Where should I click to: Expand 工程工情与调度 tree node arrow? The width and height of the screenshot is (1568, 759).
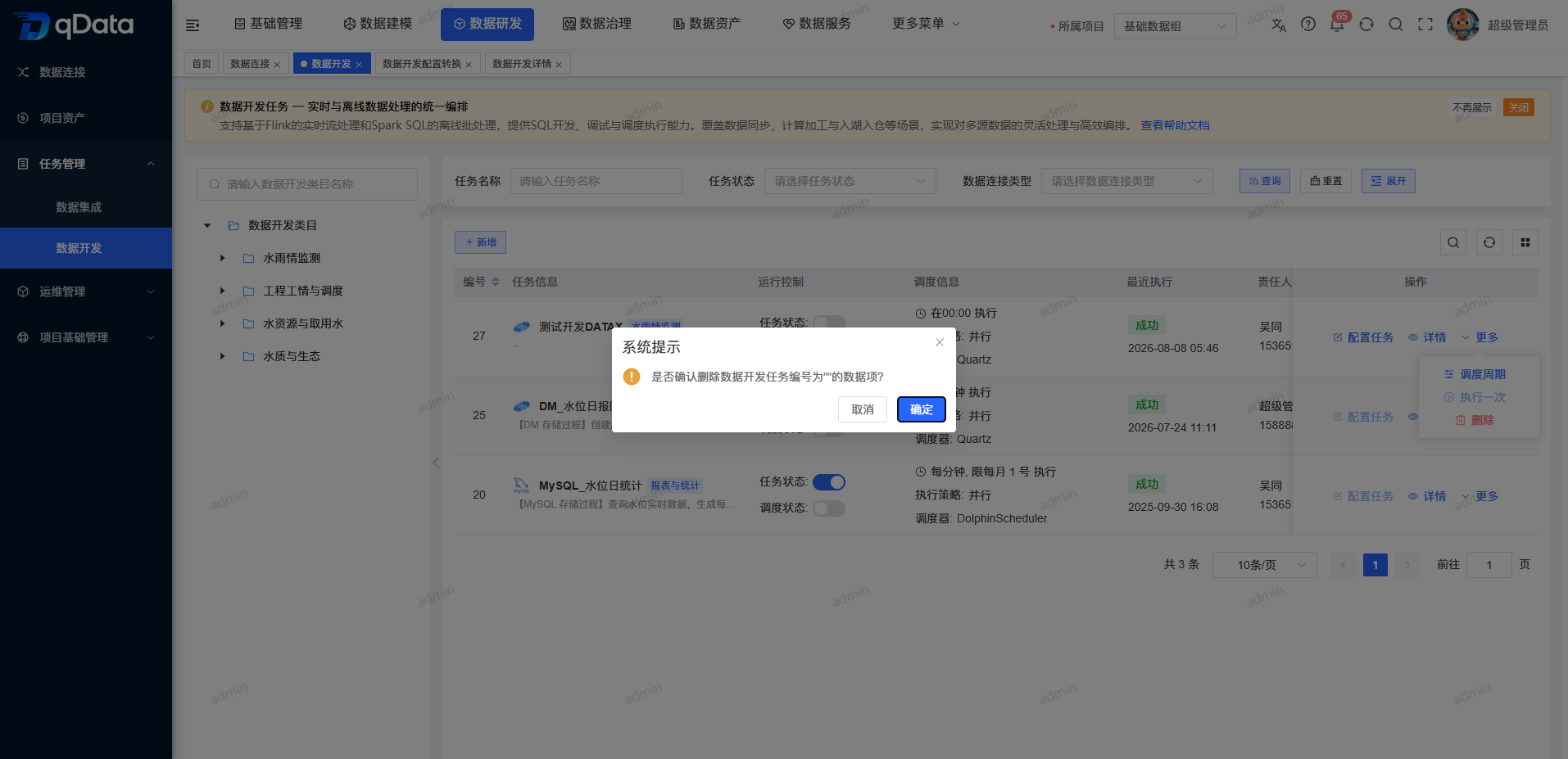pyautogui.click(x=222, y=291)
